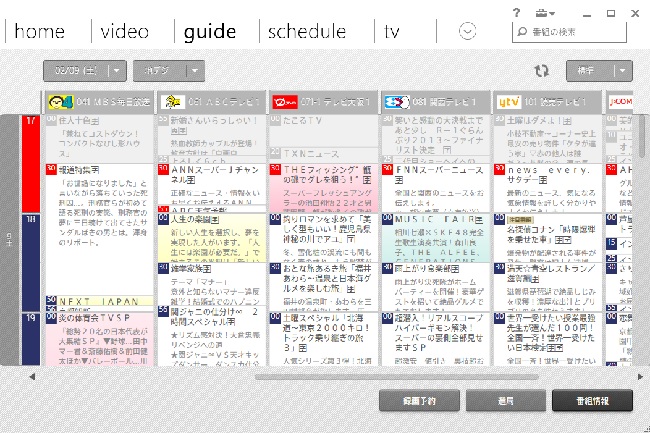
Task: Select the 18 o'clock hour marker
Action: pos(31,262)
